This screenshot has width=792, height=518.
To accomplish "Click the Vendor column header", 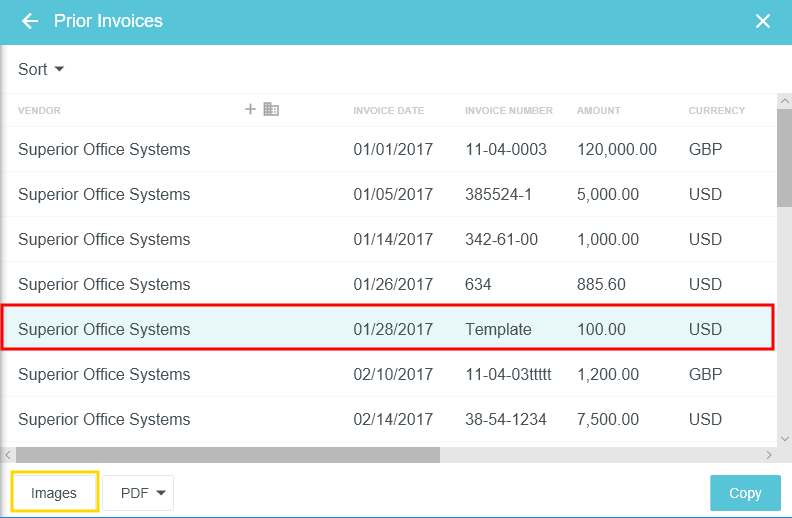I will click(x=40, y=111).
